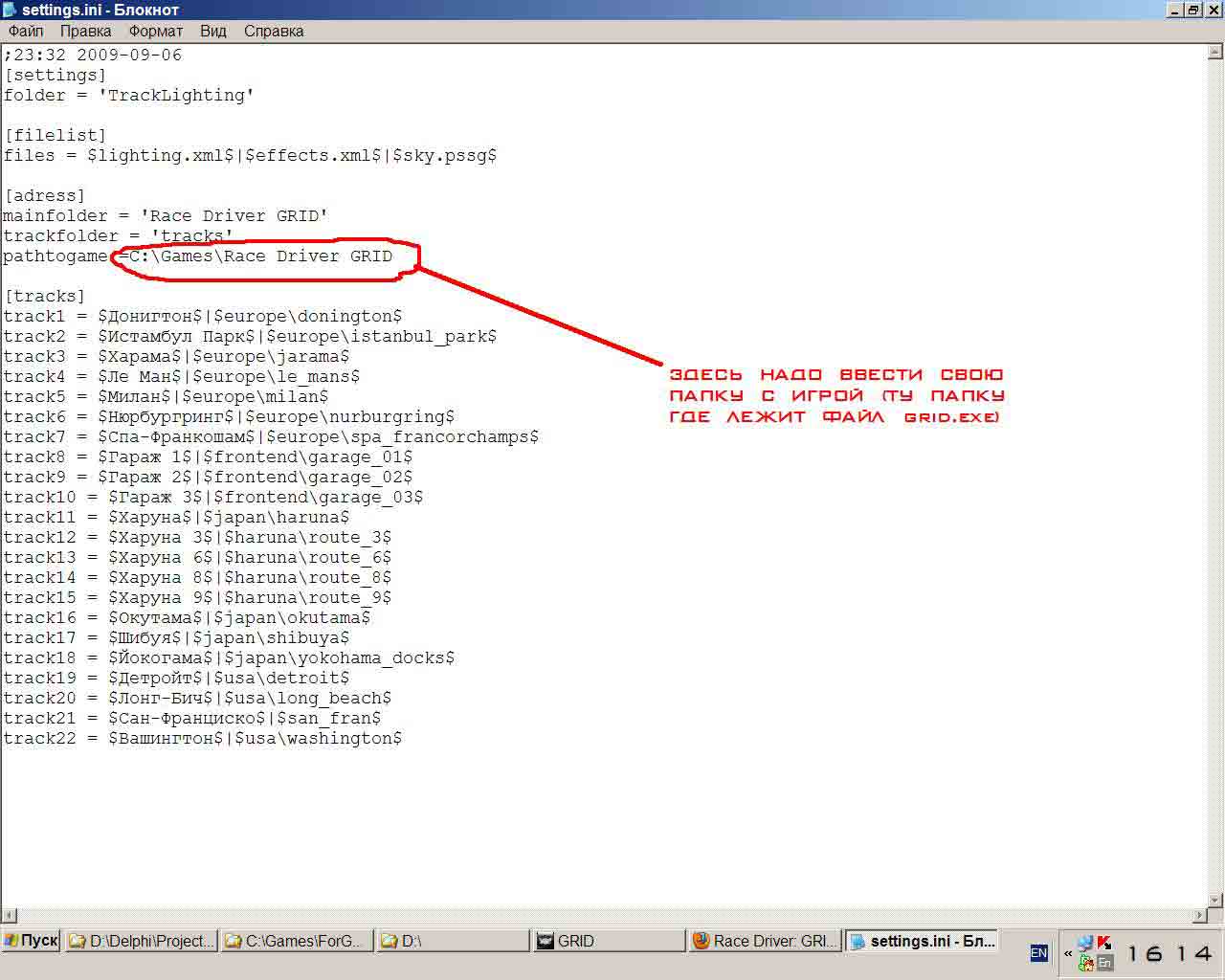Click the [adress] section header
The image size is (1225, 980).
point(45,195)
